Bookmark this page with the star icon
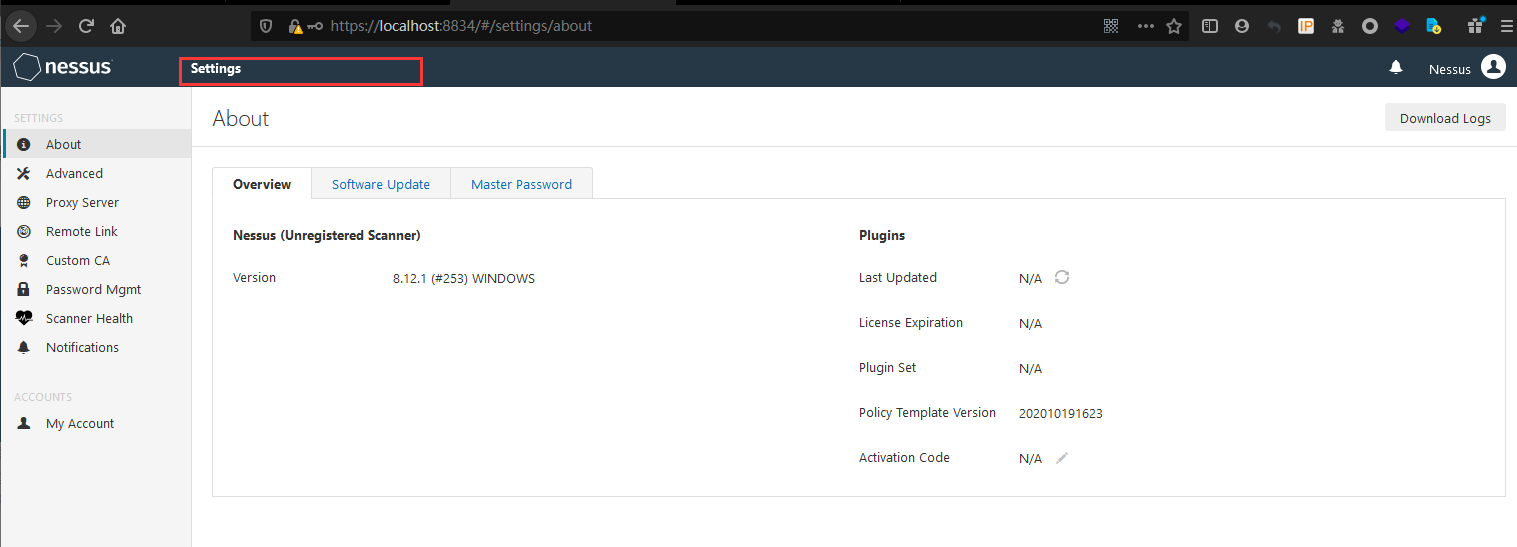Image resolution: width=1517 pixels, height=547 pixels. point(1174,26)
